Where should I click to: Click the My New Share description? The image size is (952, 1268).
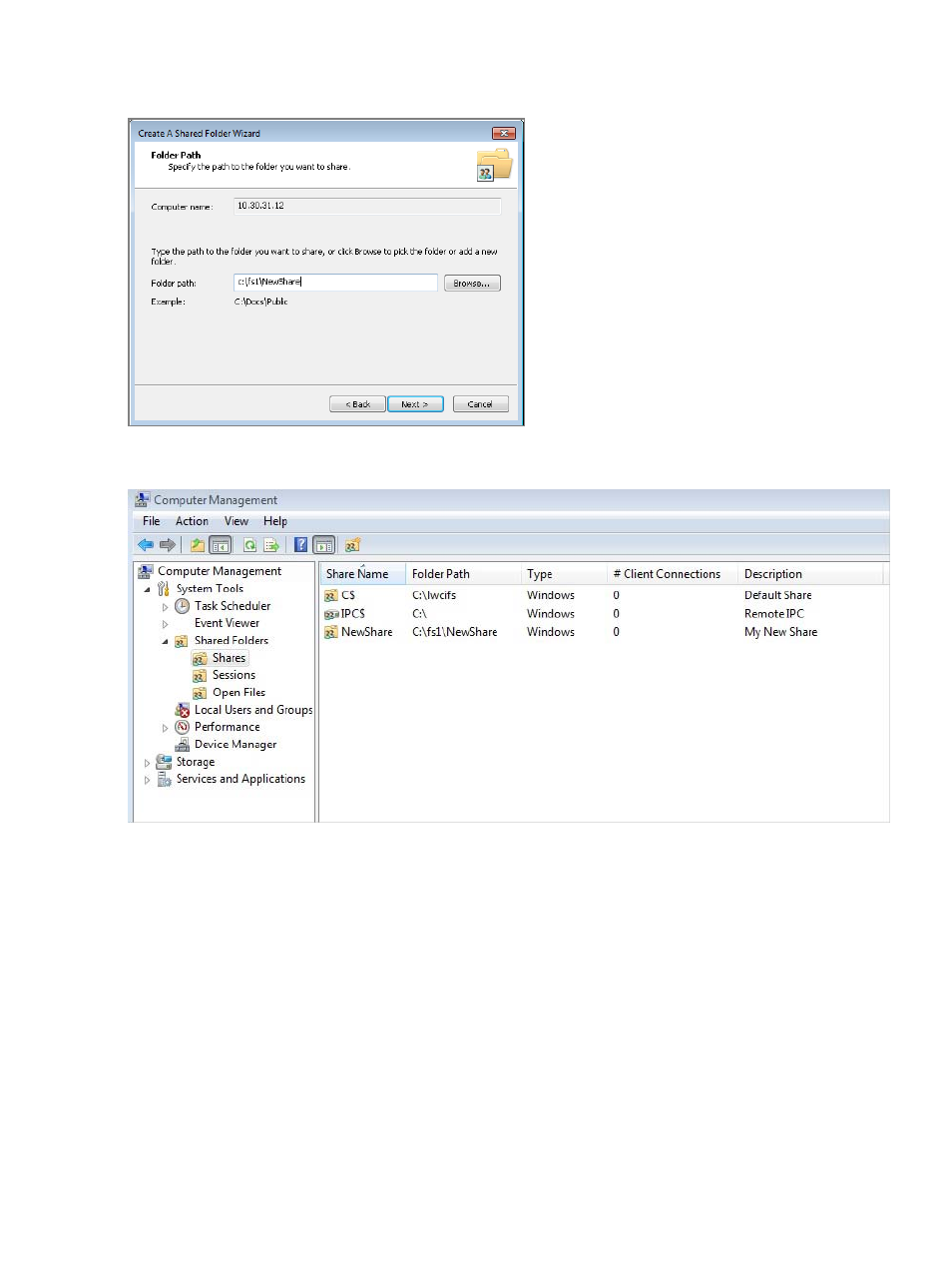[780, 632]
